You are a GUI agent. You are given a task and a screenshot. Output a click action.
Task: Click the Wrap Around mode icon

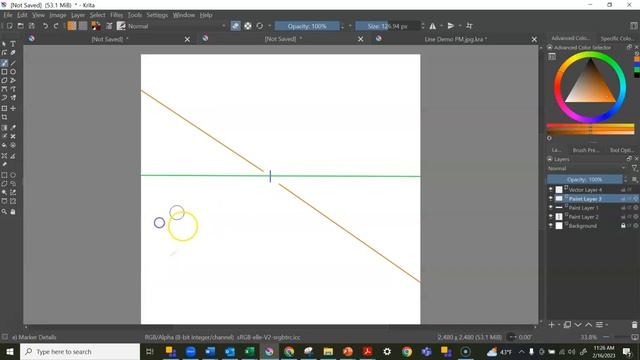tap(469, 26)
